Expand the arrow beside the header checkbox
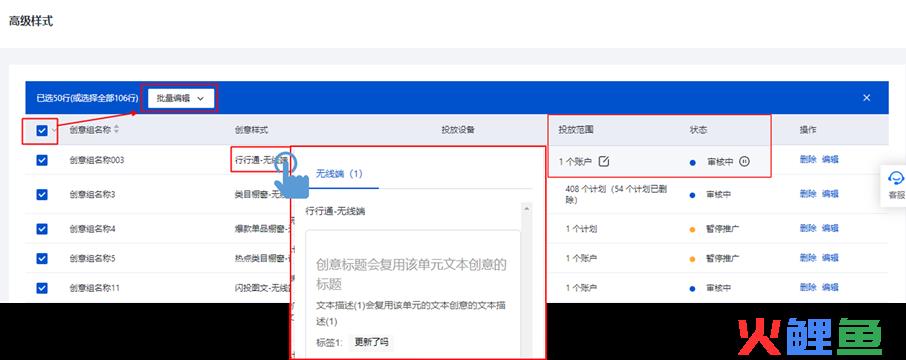This screenshot has height=360, width=906. (54, 131)
